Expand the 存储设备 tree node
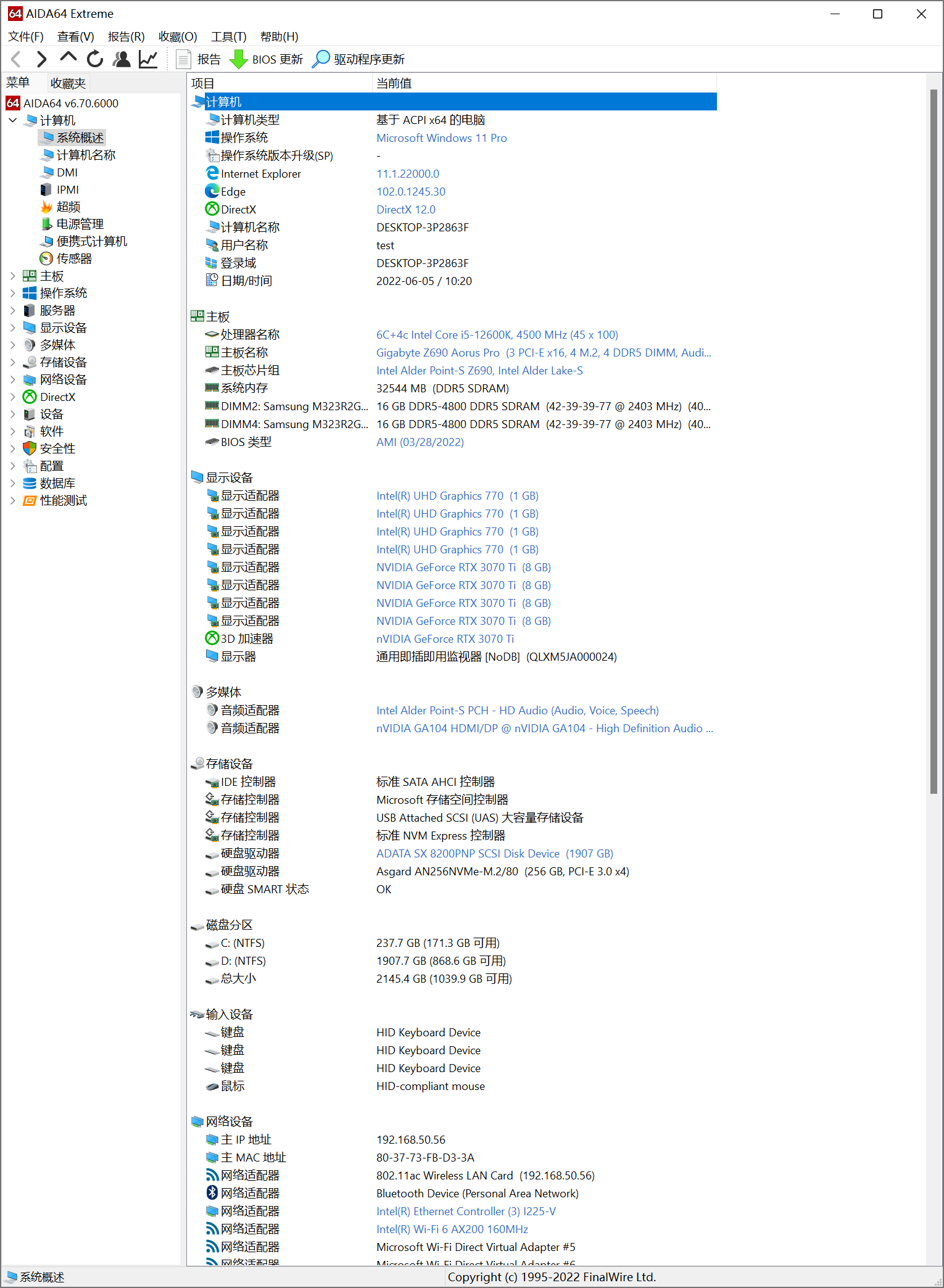The height and width of the screenshot is (1288, 944). pos(12,362)
